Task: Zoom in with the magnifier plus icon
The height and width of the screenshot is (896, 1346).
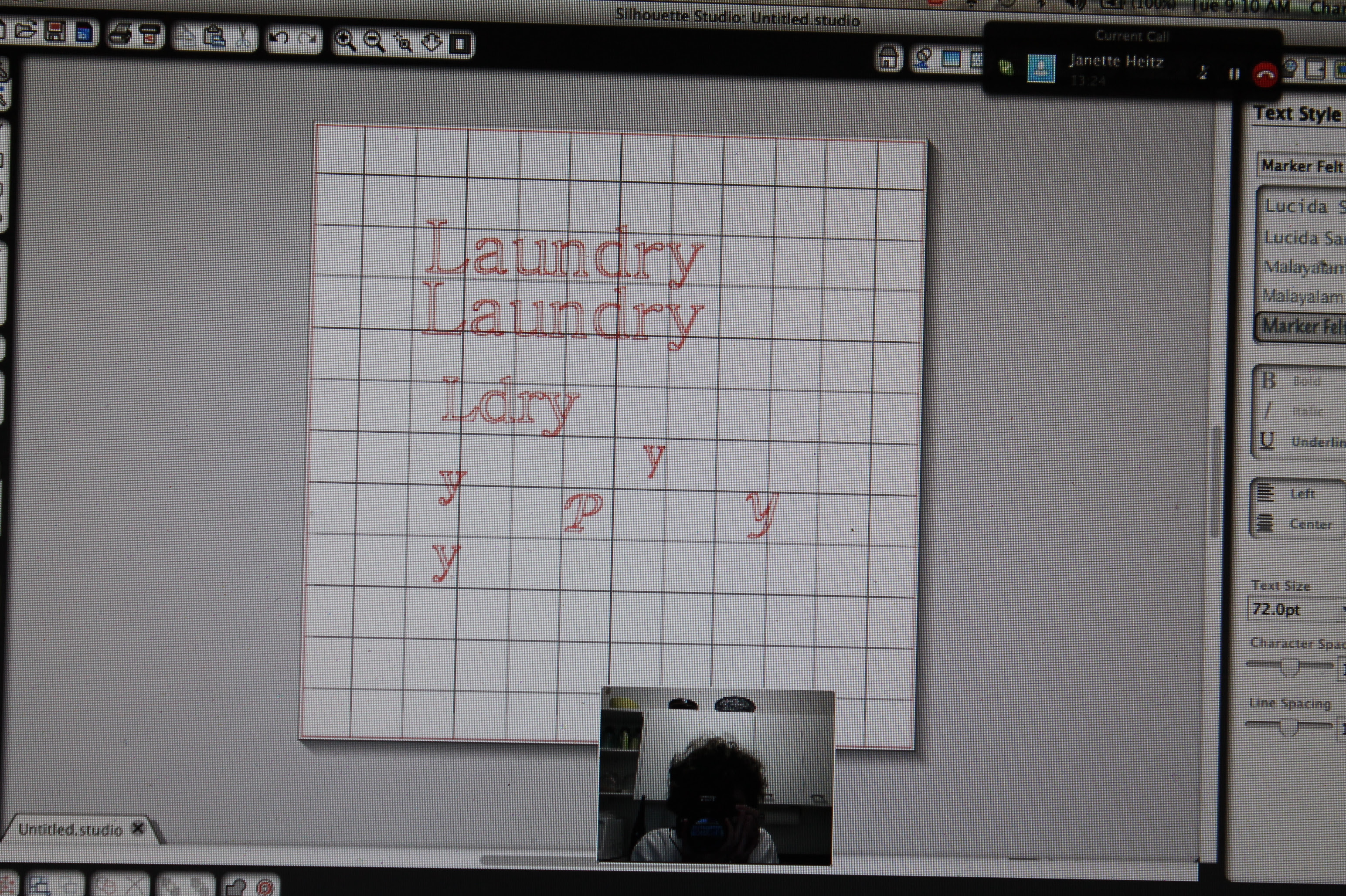Action: 345,41
